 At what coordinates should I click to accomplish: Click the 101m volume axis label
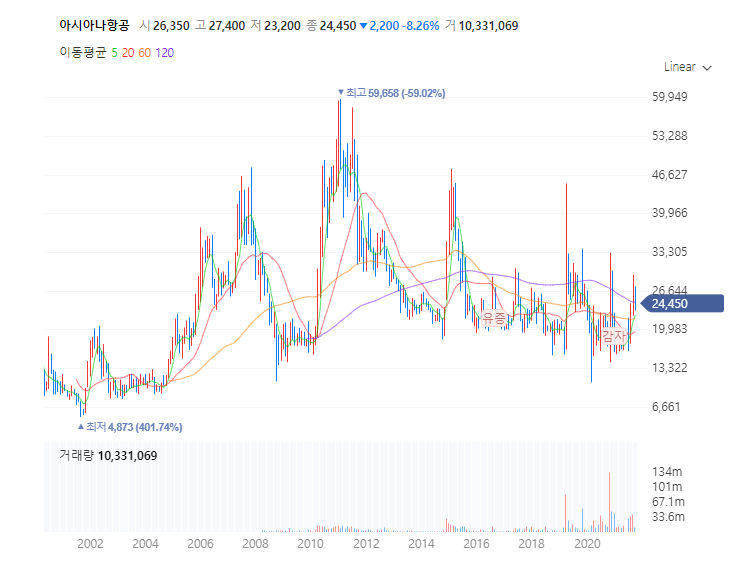(667, 487)
